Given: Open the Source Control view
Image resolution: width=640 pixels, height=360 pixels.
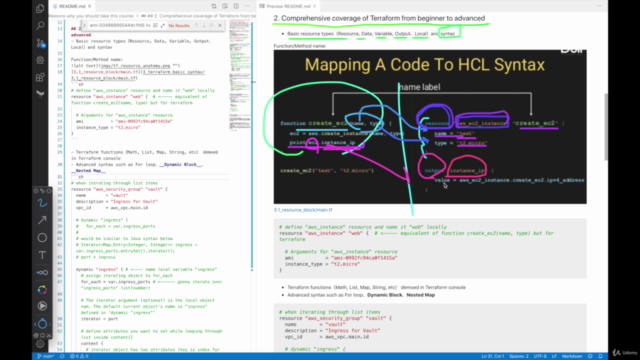Looking at the screenshot, I should point(40,43).
